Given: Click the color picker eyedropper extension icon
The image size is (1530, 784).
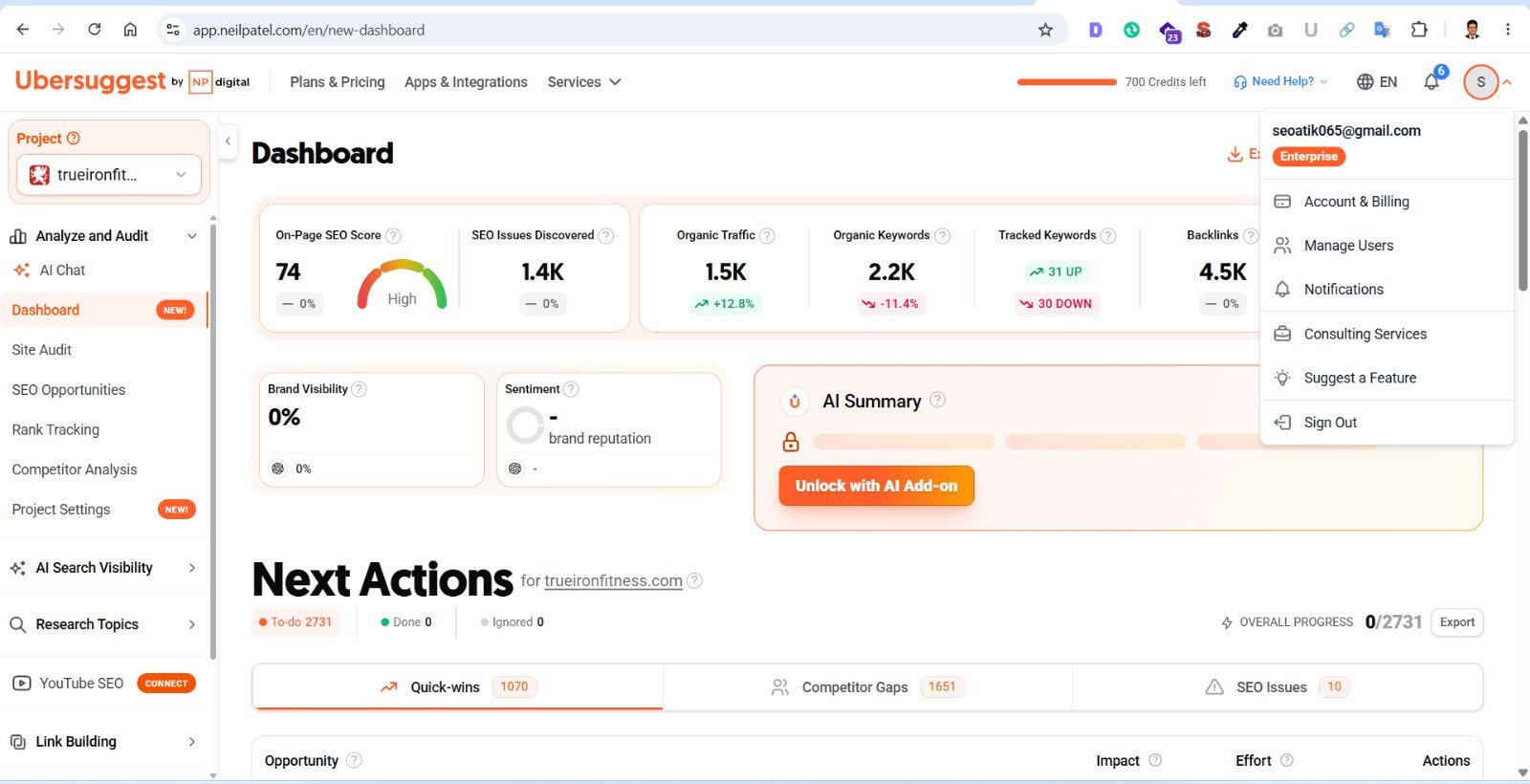Looking at the screenshot, I should pyautogui.click(x=1239, y=30).
